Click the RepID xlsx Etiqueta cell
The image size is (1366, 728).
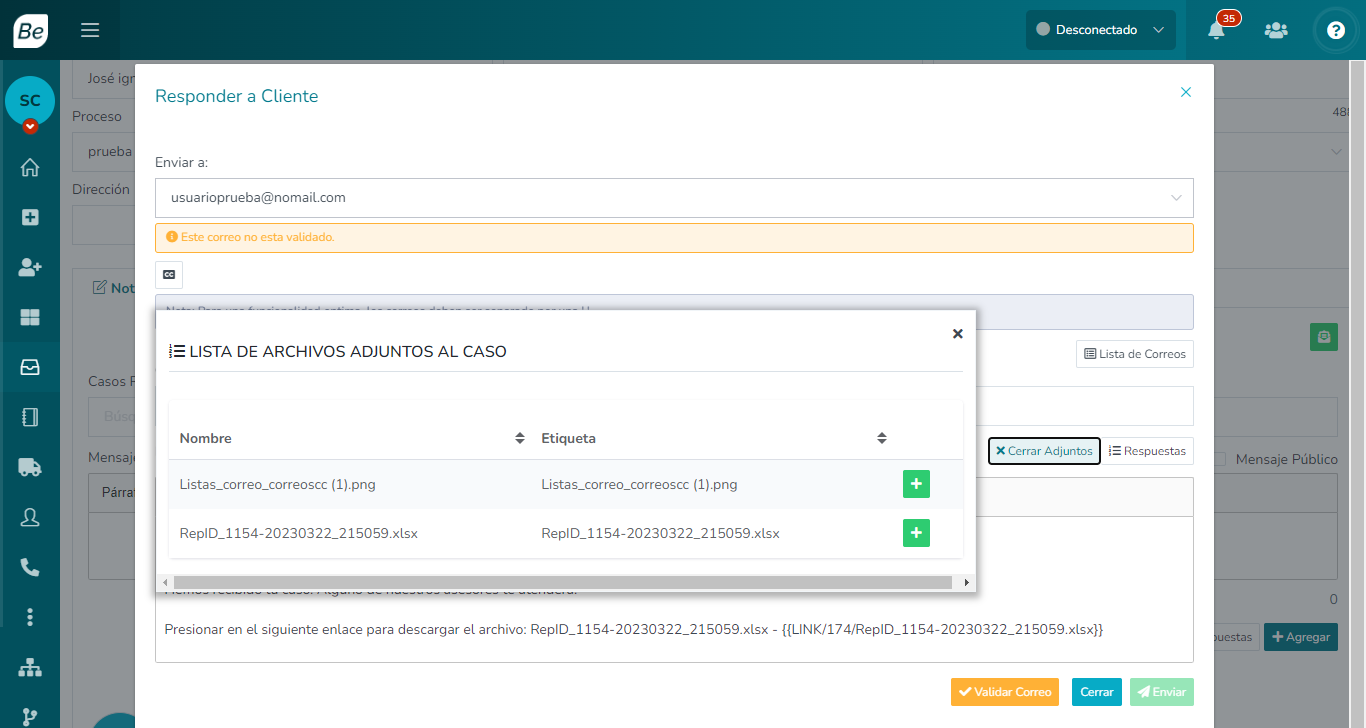coord(660,533)
